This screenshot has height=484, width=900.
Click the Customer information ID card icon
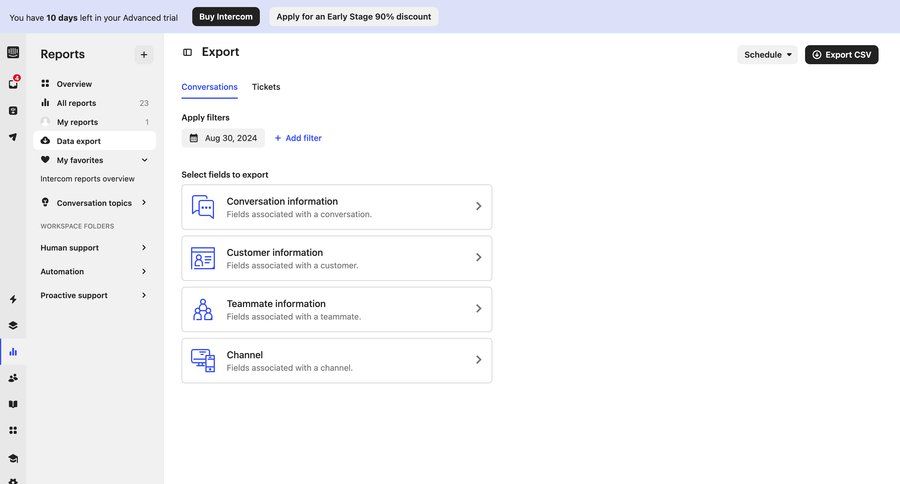203,258
